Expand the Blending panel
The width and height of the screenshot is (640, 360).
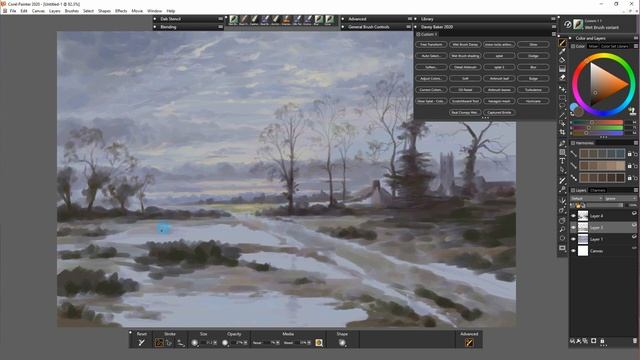click(155, 27)
